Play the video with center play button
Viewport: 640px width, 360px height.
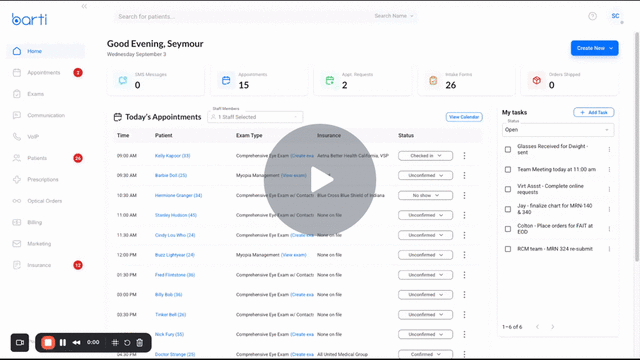click(320, 180)
